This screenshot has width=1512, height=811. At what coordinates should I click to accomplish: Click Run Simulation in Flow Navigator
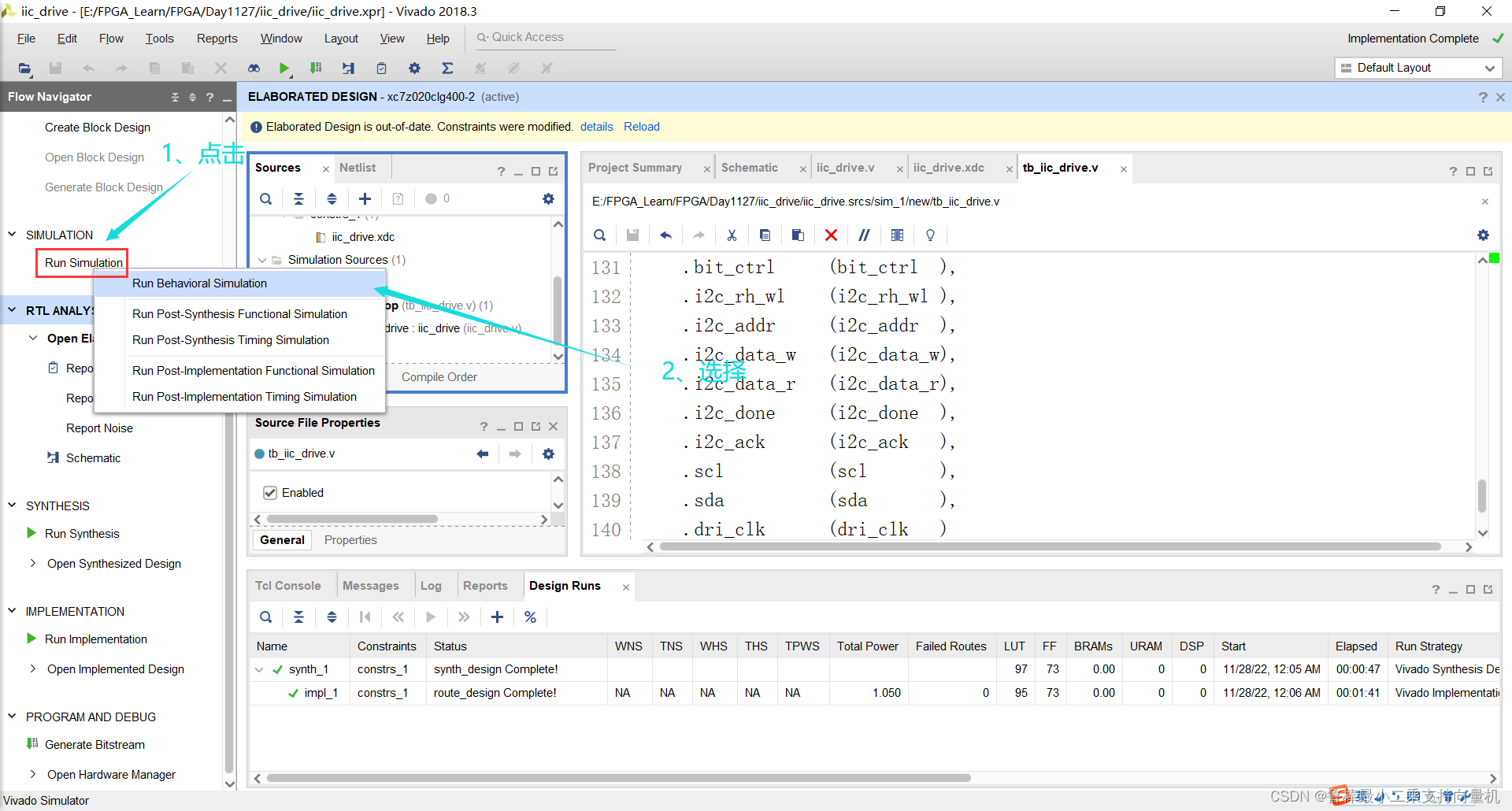83,263
